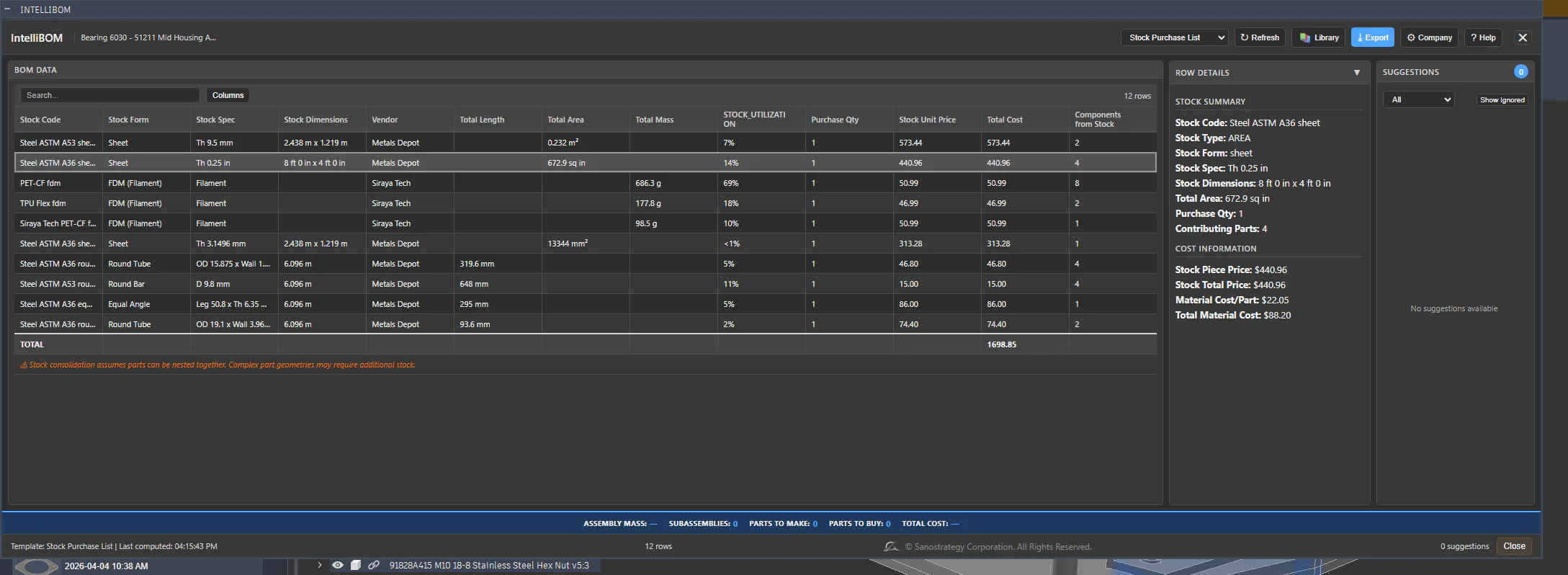Click the link icon of Hex Nut component
The height and width of the screenshot is (575, 1568).
click(374, 565)
